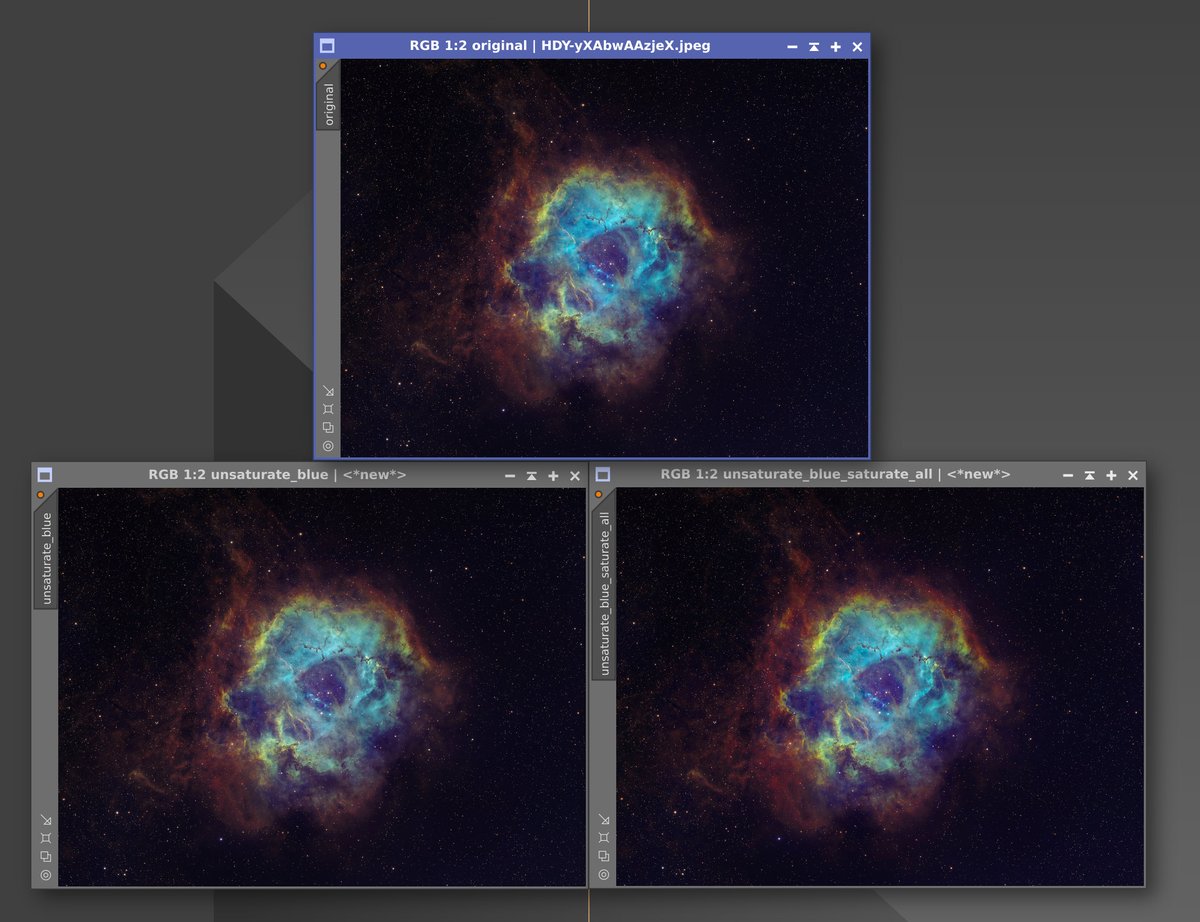Click the orange dot above the unsaturate_blue view tab
Screen dimensions: 1200x922
click(x=40, y=495)
